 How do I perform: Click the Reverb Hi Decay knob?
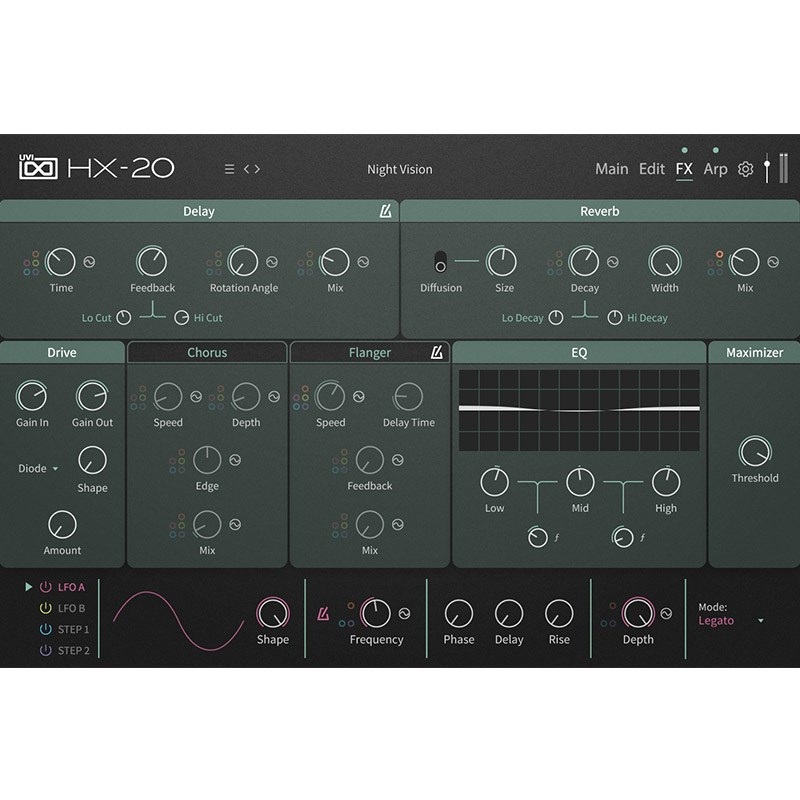(x=615, y=318)
